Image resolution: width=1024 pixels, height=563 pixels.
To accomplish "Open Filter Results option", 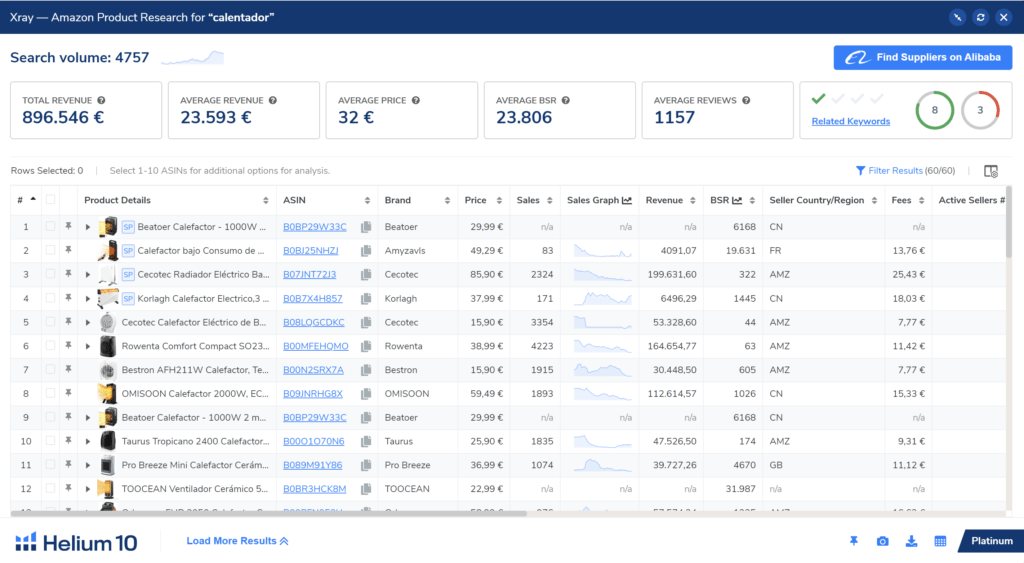I will coord(905,171).
